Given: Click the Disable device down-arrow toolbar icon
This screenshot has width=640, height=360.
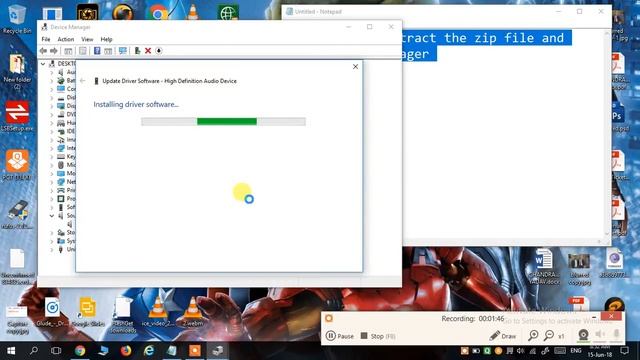Looking at the screenshot, I should pos(159,51).
